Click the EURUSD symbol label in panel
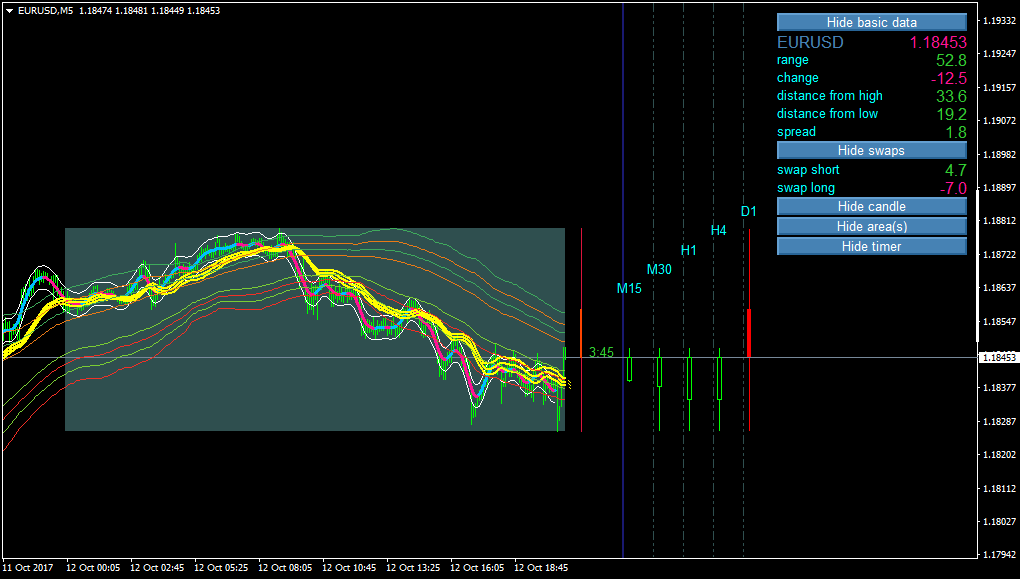Image resolution: width=1020 pixels, height=579 pixels. (x=810, y=42)
